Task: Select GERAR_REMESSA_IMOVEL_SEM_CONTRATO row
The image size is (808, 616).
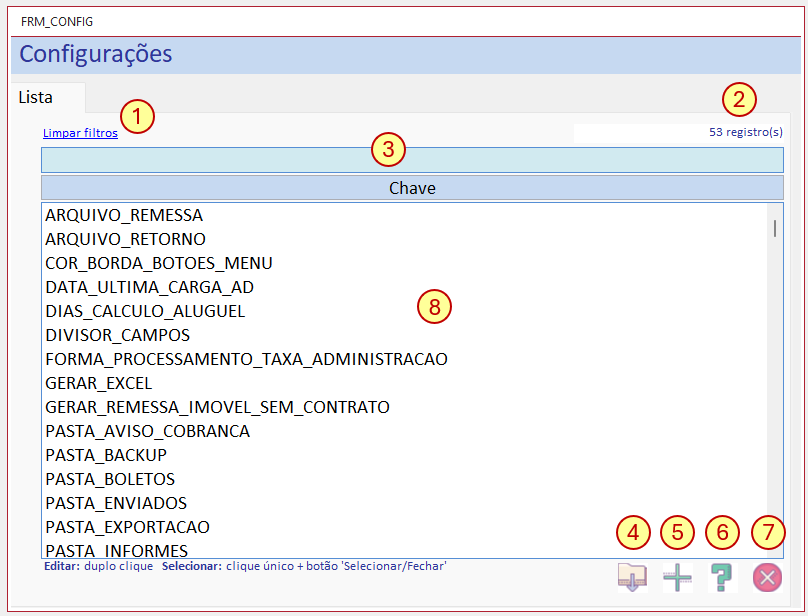Action: 405,407
